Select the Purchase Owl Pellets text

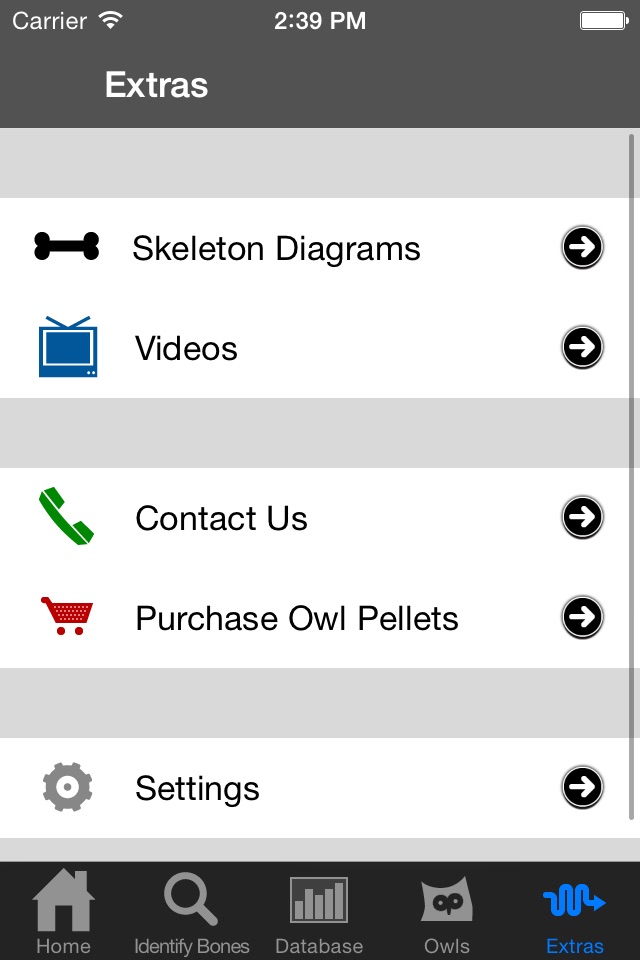click(x=297, y=618)
